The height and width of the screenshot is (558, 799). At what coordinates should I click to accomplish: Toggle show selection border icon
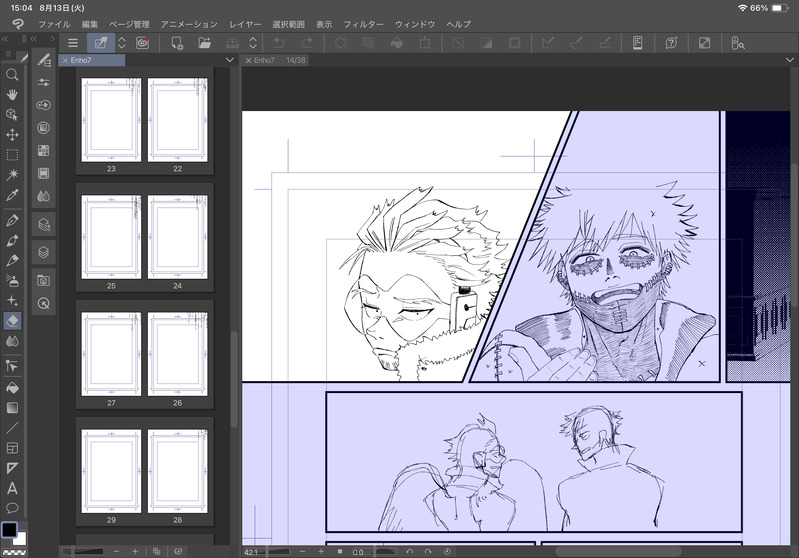point(515,43)
